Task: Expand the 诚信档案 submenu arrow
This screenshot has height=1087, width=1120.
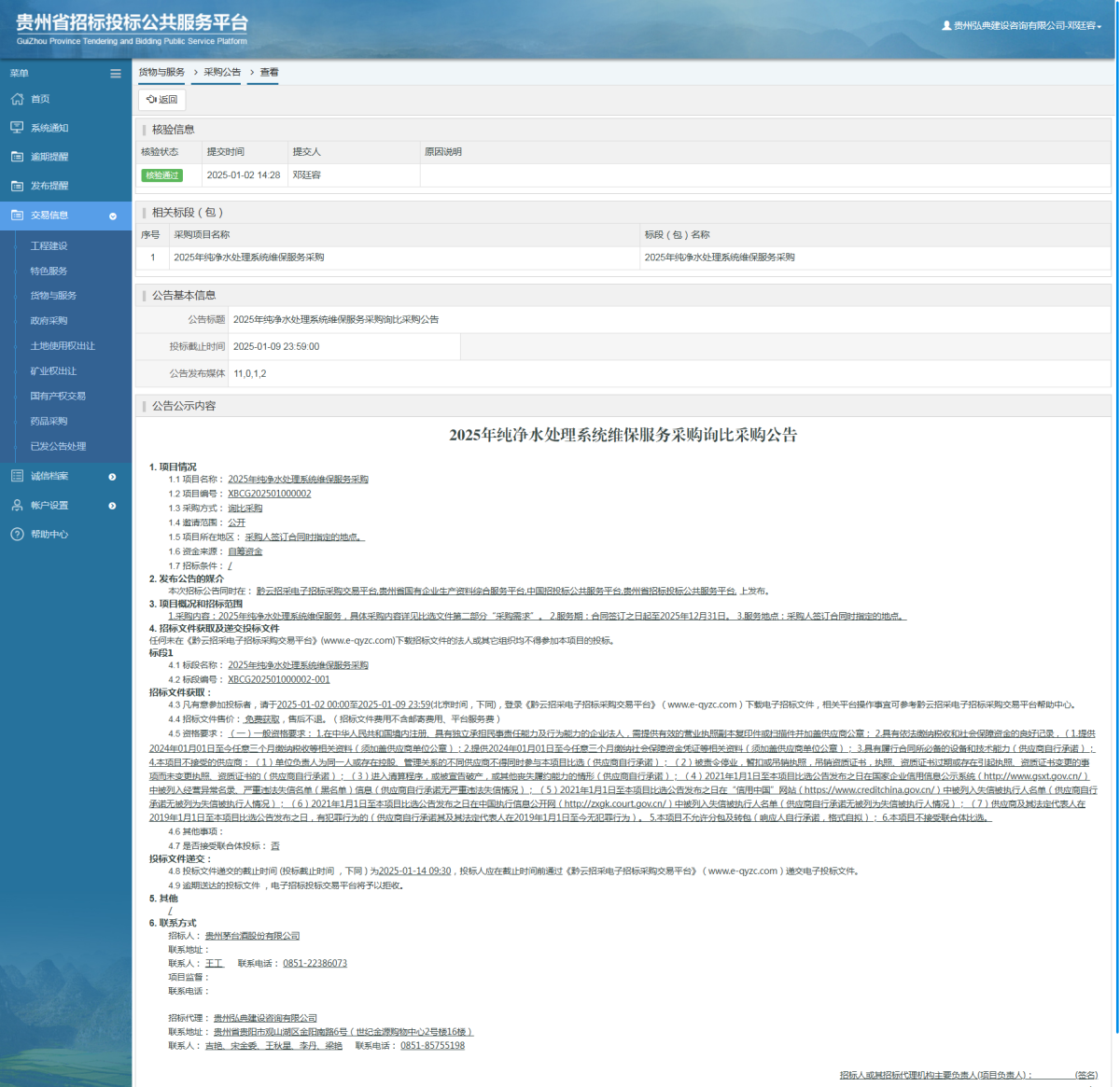Action: click(x=113, y=477)
